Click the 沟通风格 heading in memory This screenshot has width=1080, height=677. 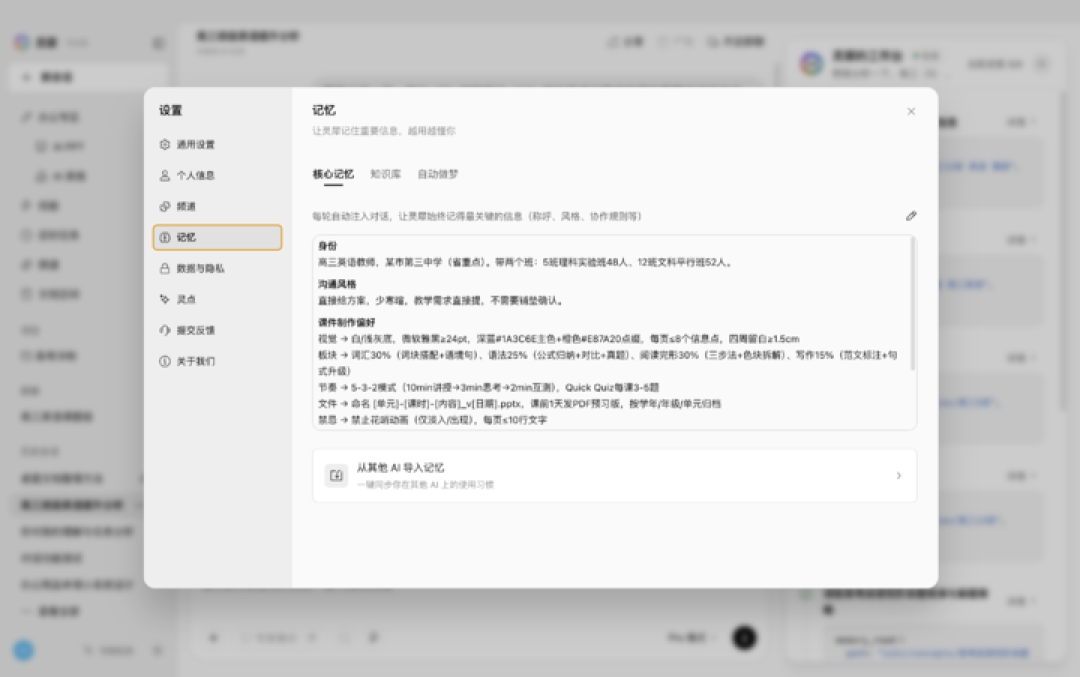point(338,284)
